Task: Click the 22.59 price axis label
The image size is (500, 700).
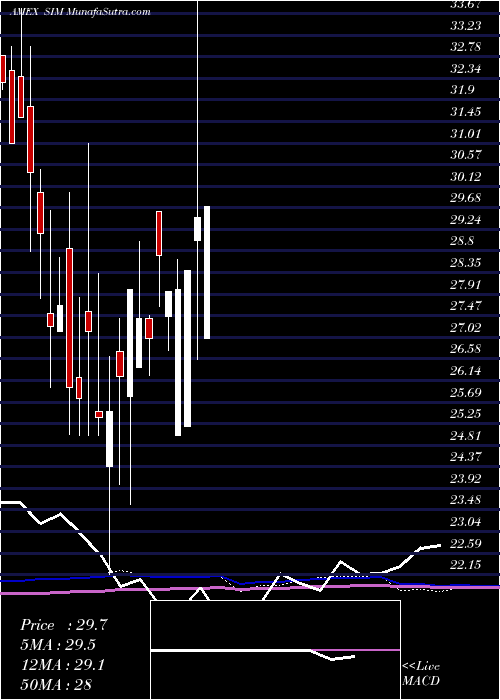Action: tap(466, 543)
